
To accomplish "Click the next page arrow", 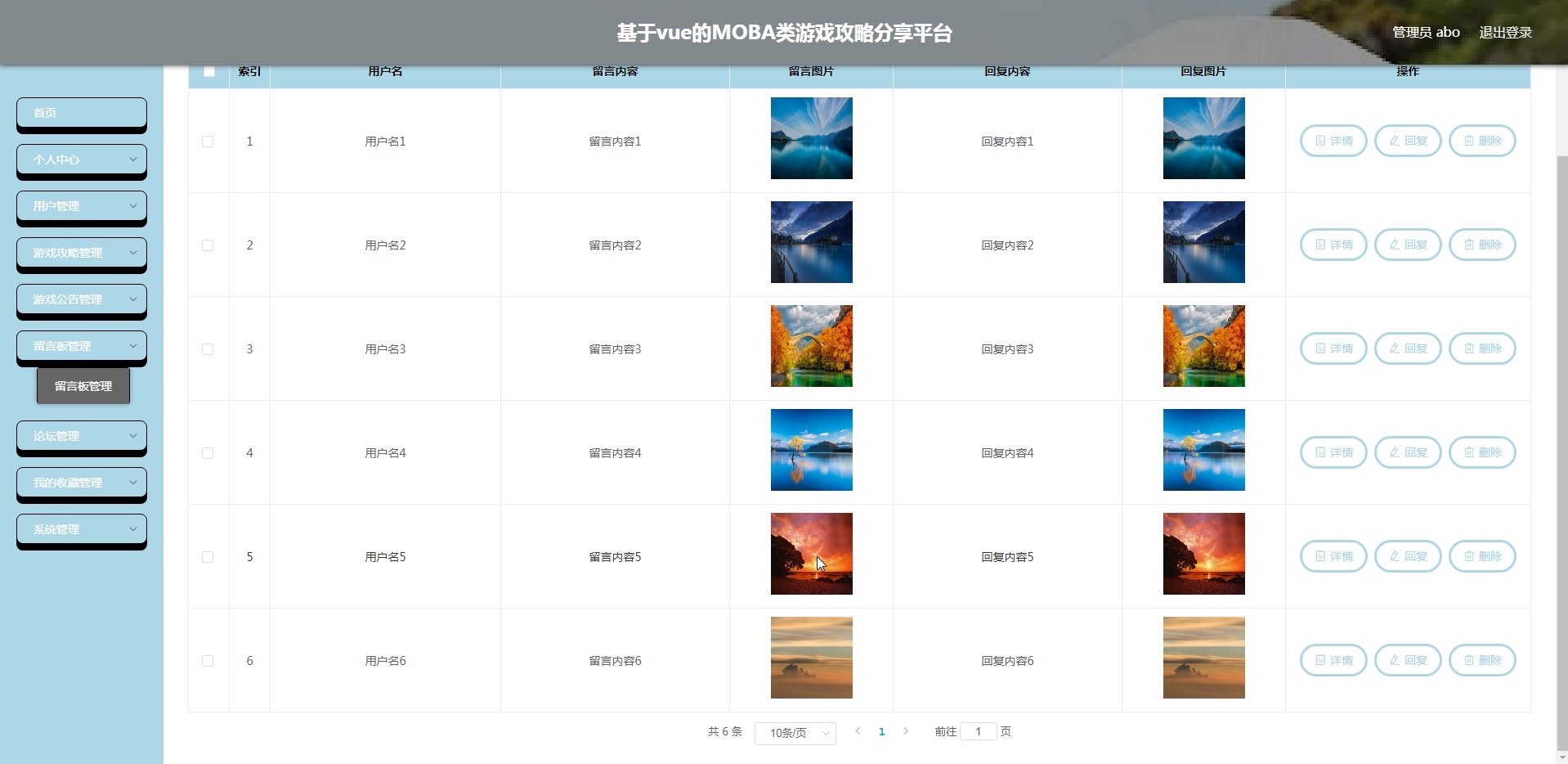I will [x=906, y=732].
